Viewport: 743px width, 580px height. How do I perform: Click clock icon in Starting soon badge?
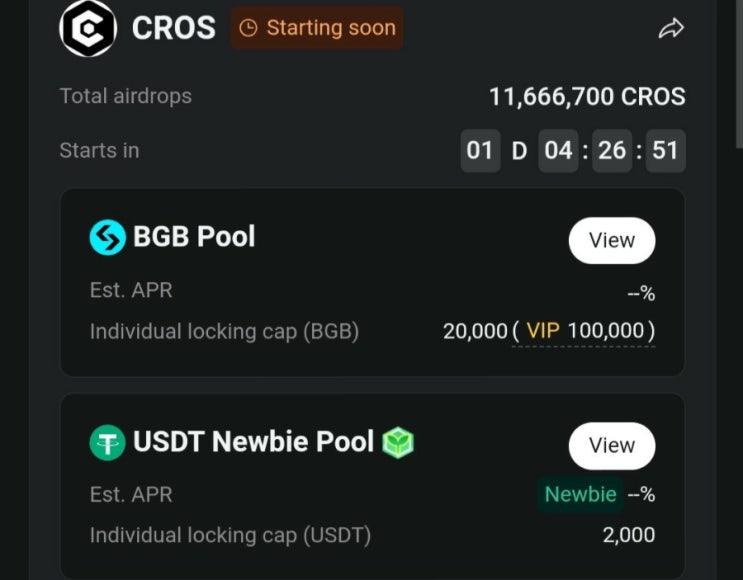(248, 28)
